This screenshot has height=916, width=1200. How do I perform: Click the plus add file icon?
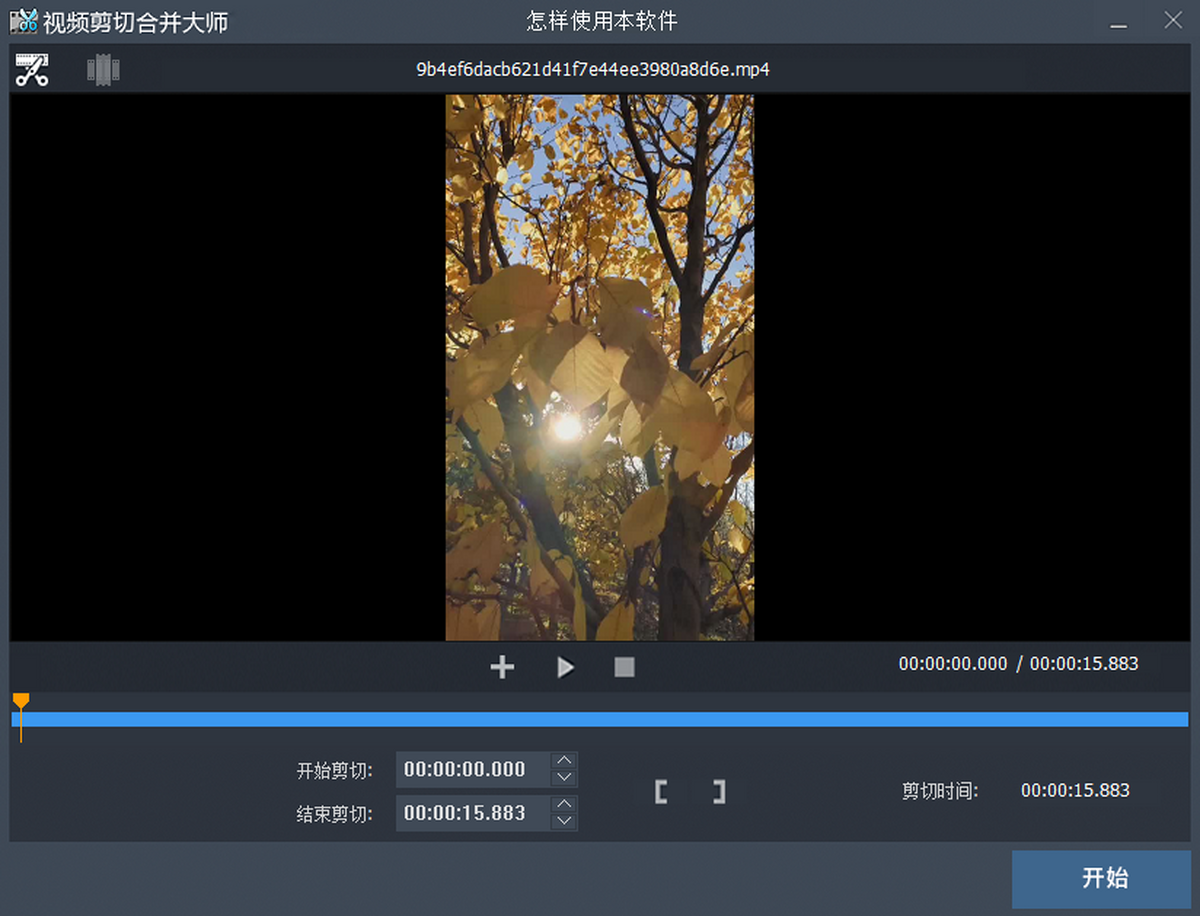pyautogui.click(x=502, y=667)
